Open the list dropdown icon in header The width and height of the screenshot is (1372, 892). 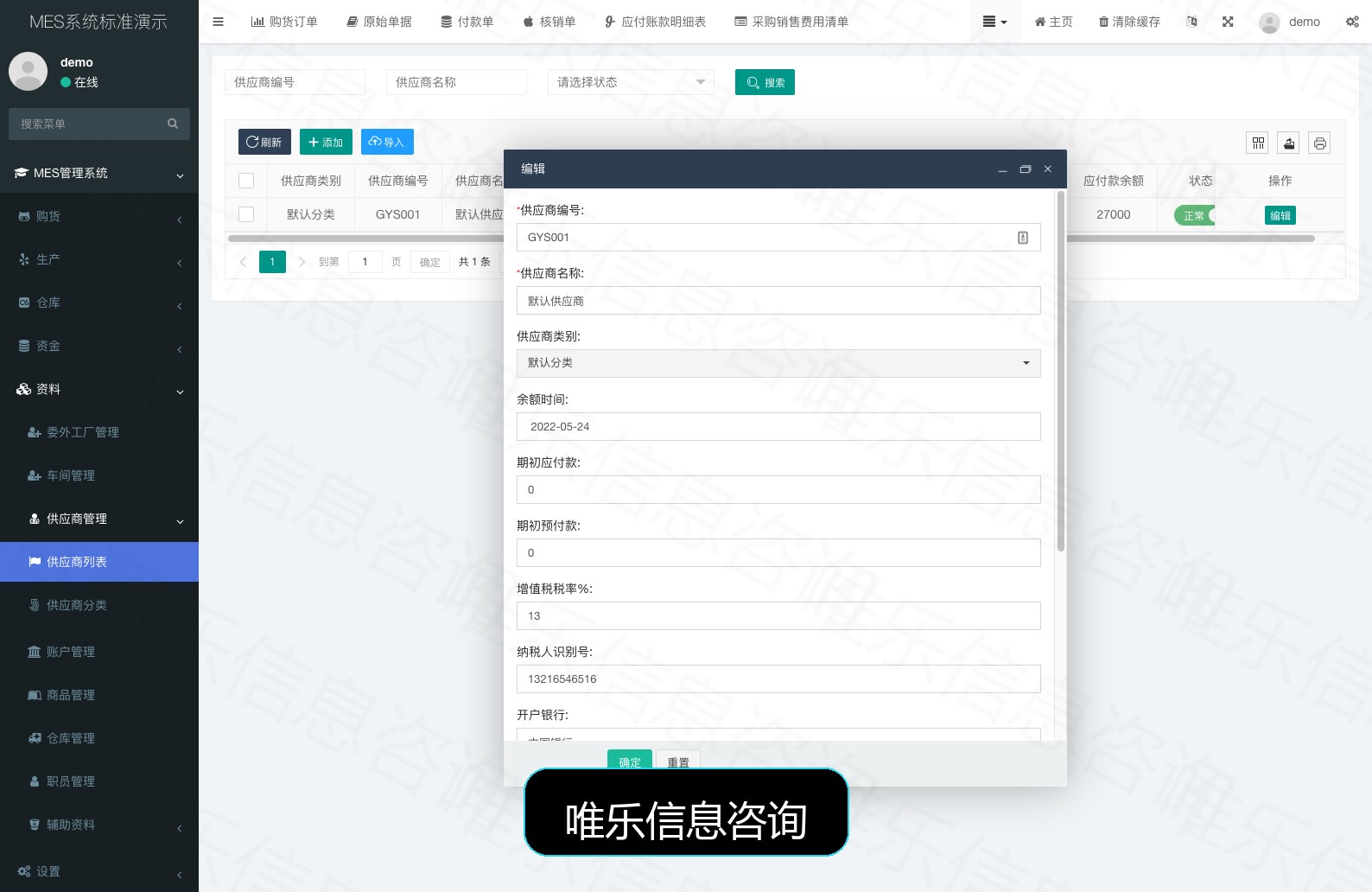pyautogui.click(x=995, y=22)
